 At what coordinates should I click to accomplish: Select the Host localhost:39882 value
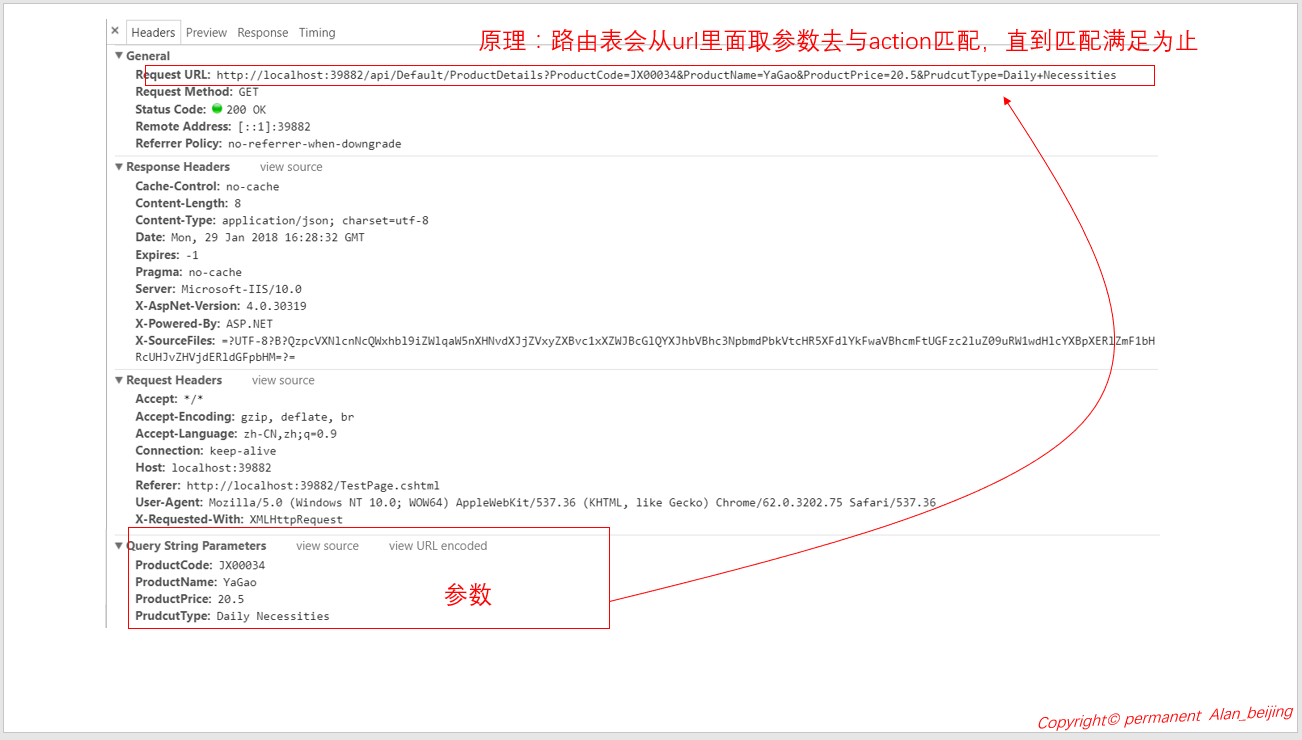point(221,468)
